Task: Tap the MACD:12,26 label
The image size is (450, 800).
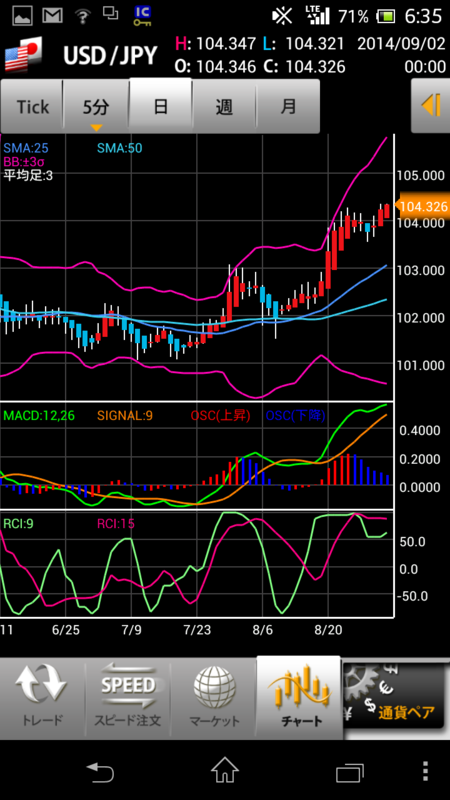Action: coord(39,416)
